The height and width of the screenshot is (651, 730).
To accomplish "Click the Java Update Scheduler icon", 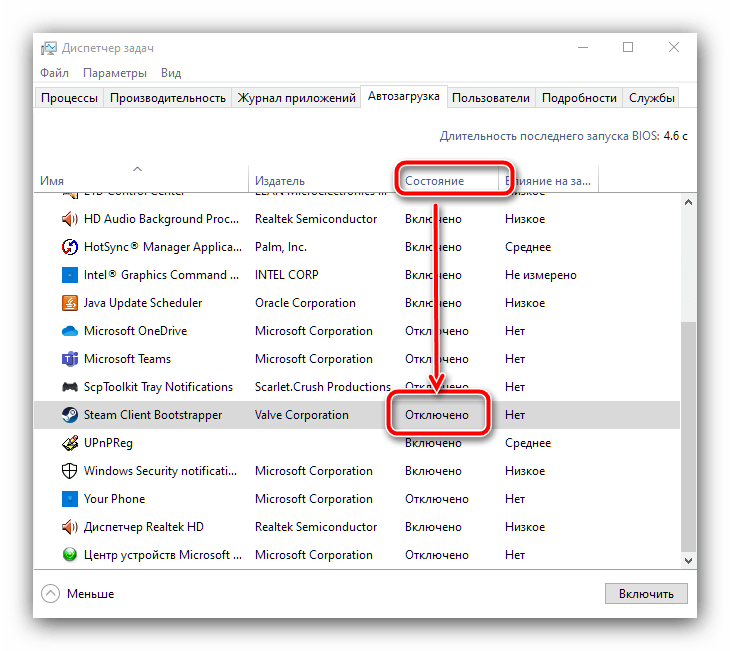I will click(70, 303).
